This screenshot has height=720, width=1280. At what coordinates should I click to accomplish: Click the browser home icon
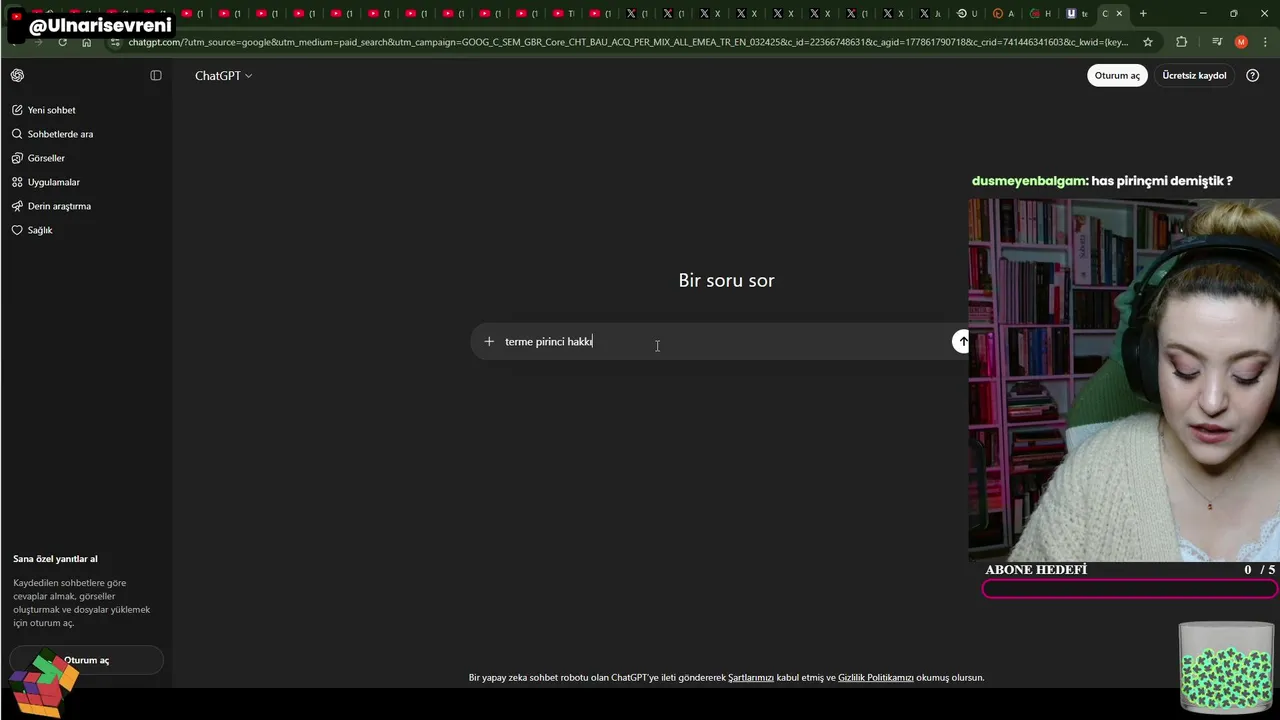click(87, 42)
